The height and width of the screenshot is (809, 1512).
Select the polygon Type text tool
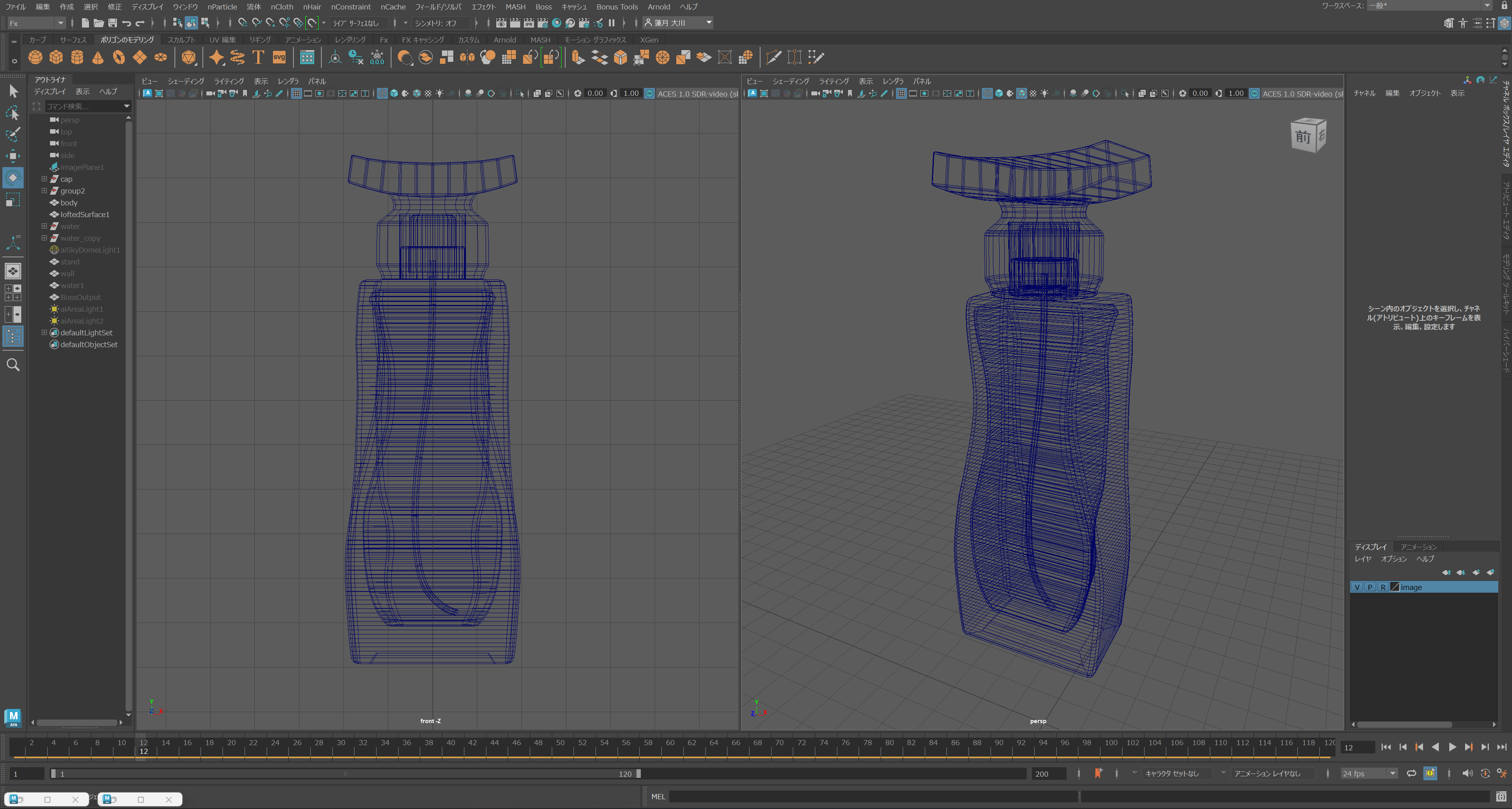click(x=258, y=58)
